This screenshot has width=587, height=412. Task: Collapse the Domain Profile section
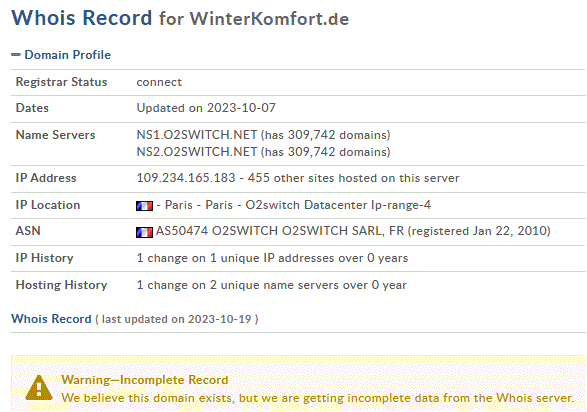[16, 55]
